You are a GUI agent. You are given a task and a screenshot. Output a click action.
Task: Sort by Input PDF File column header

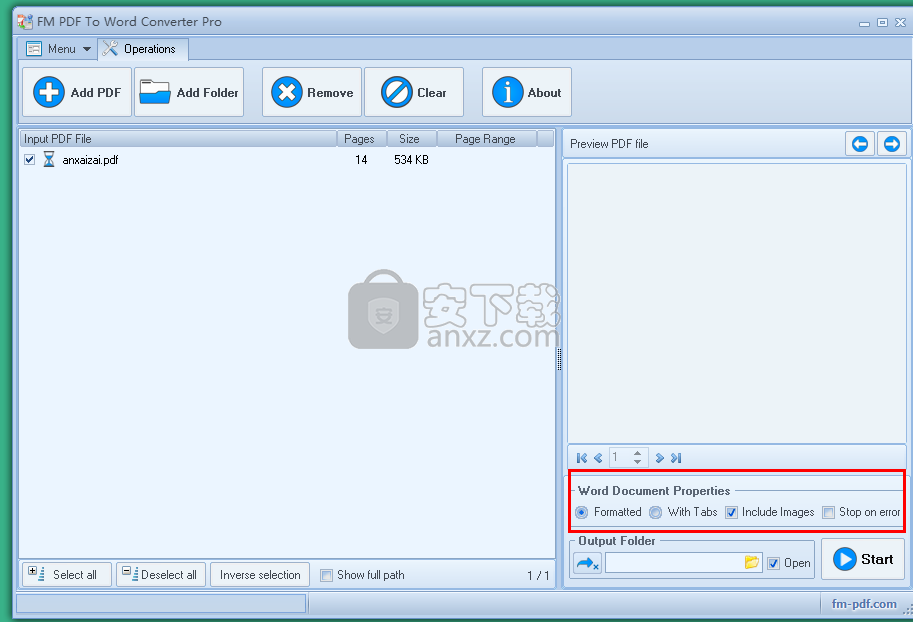tap(178, 139)
